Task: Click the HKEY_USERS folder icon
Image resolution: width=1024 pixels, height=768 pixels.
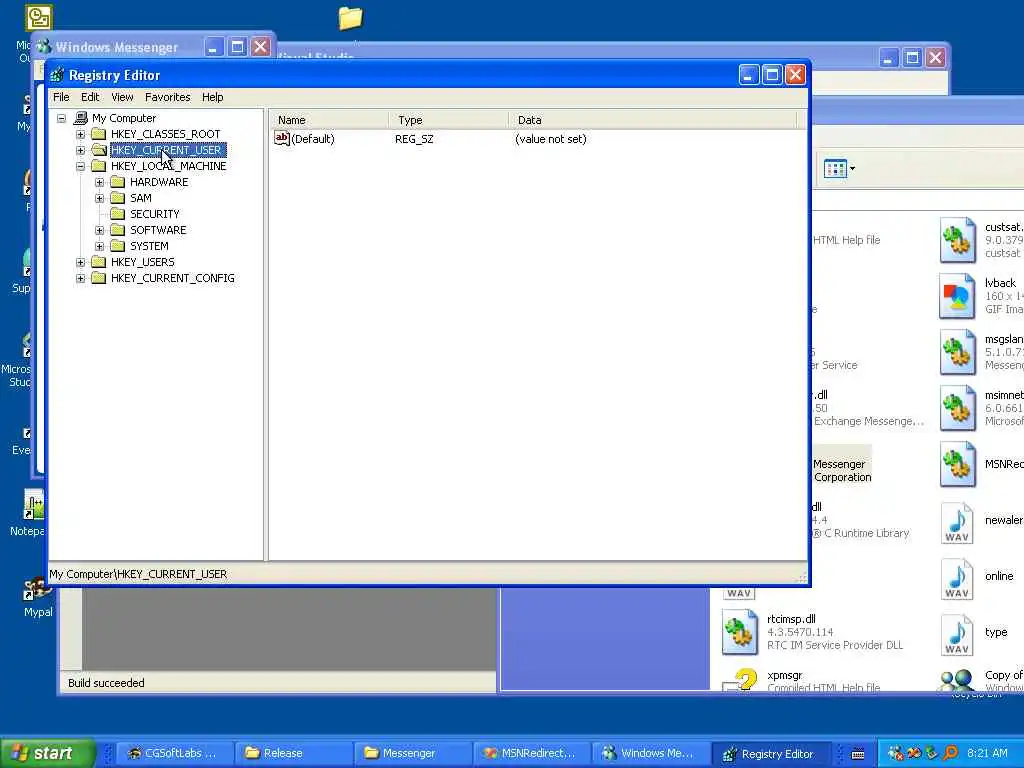Action: point(99,262)
